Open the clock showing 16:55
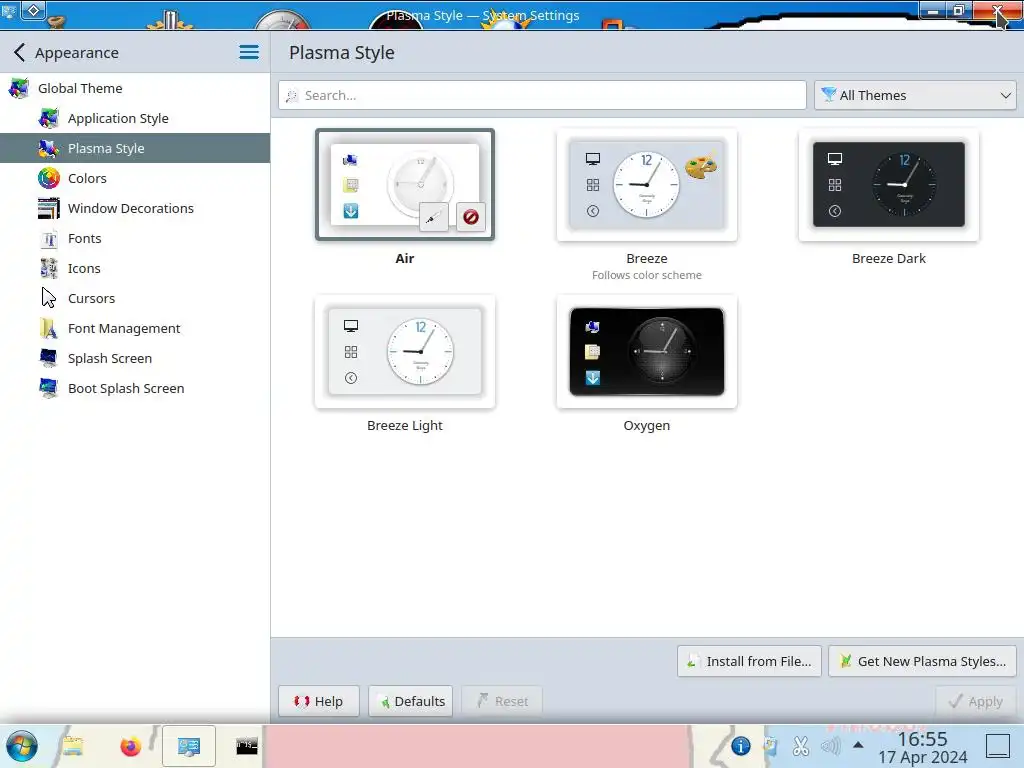 (922, 747)
